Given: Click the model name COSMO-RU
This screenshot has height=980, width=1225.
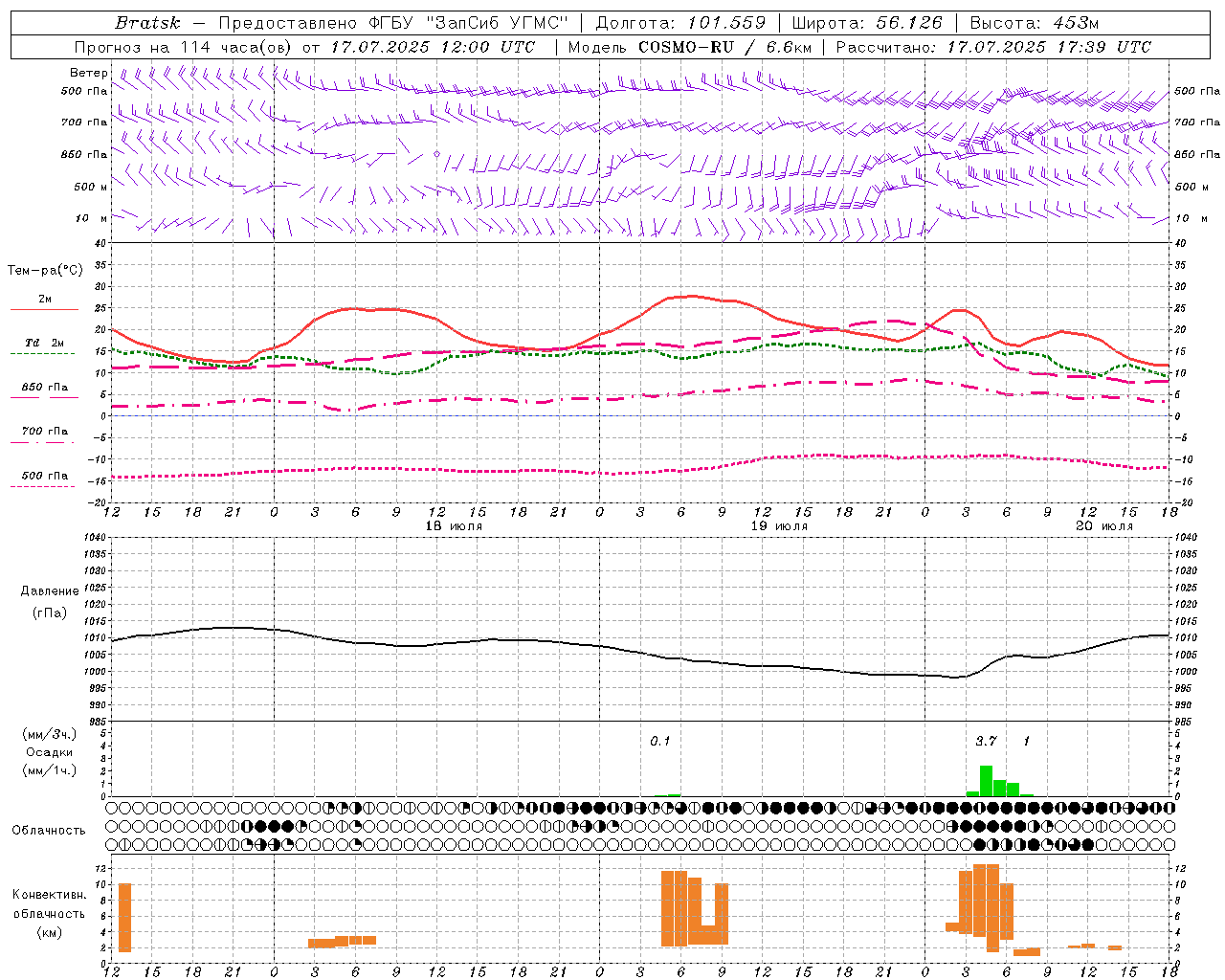Looking at the screenshot, I should 686,47.
